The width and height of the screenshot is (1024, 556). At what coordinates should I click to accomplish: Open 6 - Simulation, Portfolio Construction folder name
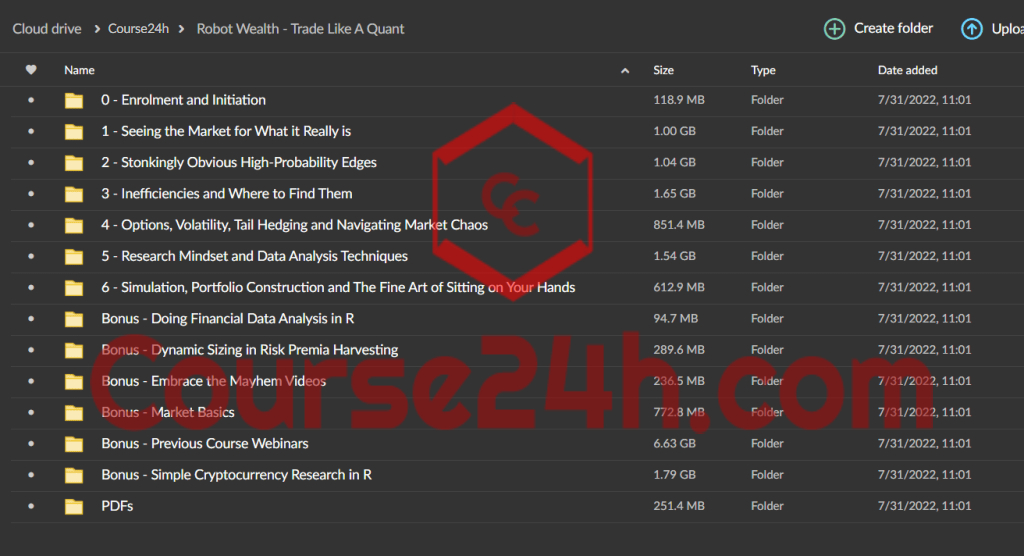[x=338, y=287]
